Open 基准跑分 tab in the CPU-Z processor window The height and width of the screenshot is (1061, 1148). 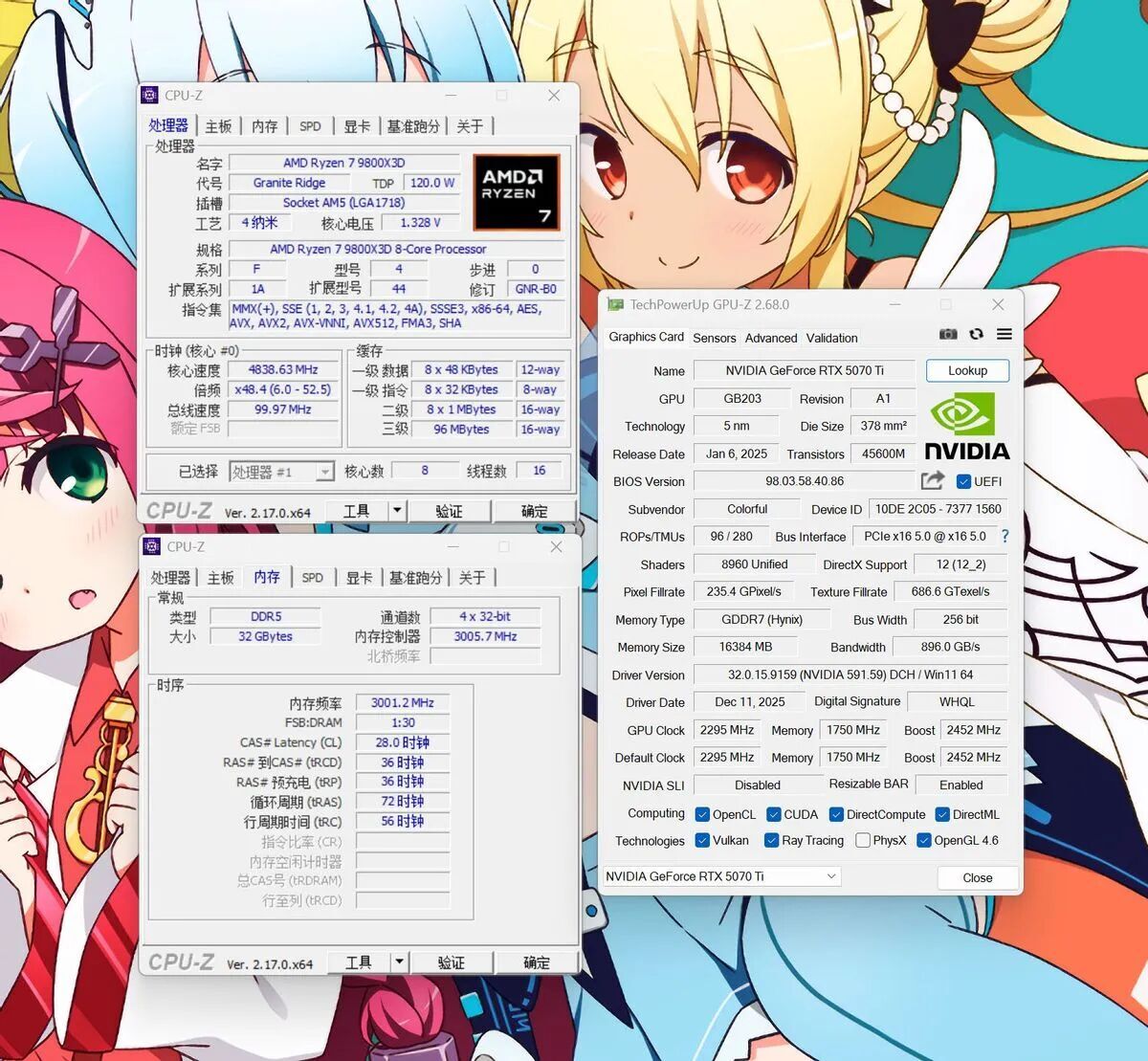click(413, 126)
